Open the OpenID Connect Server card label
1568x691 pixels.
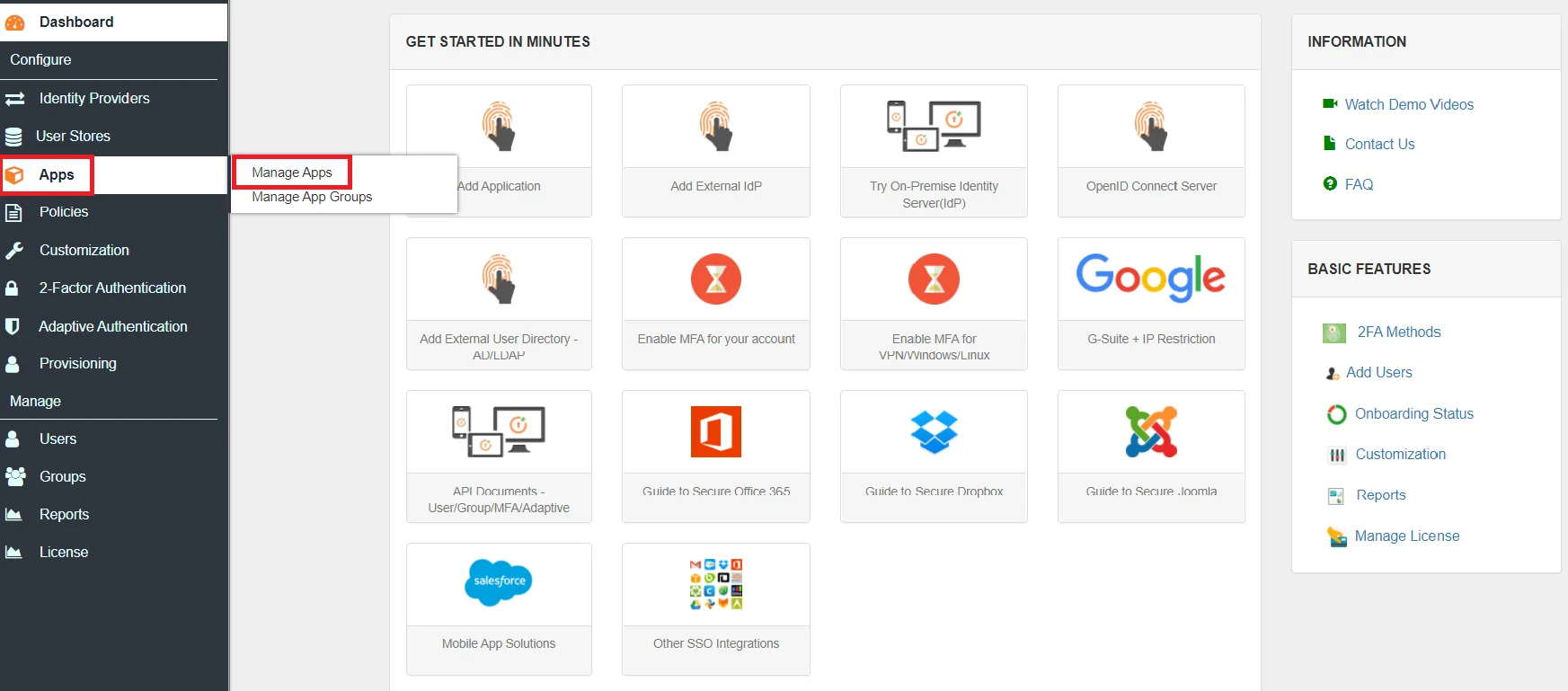[1151, 186]
